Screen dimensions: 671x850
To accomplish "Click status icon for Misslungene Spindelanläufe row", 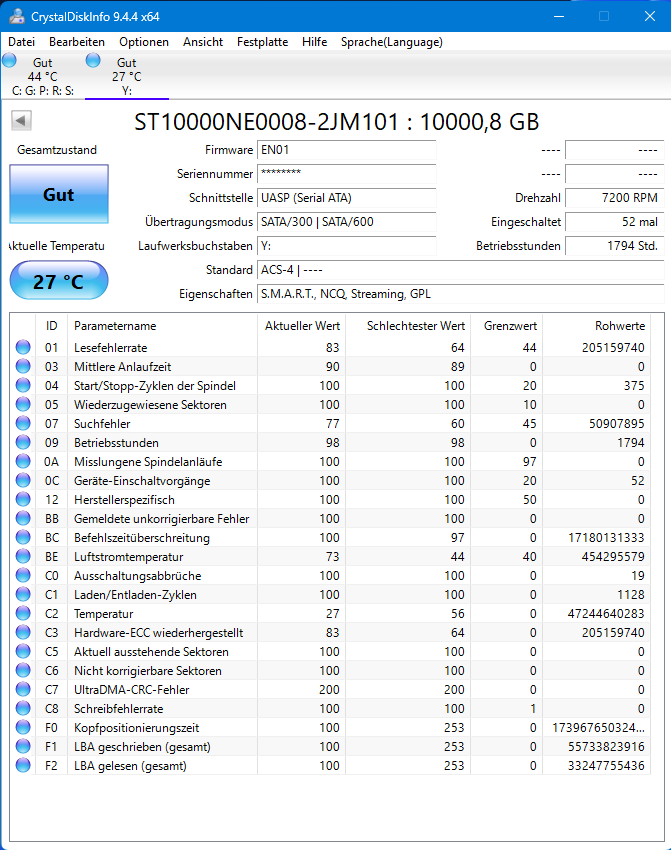I will [x=23, y=461].
